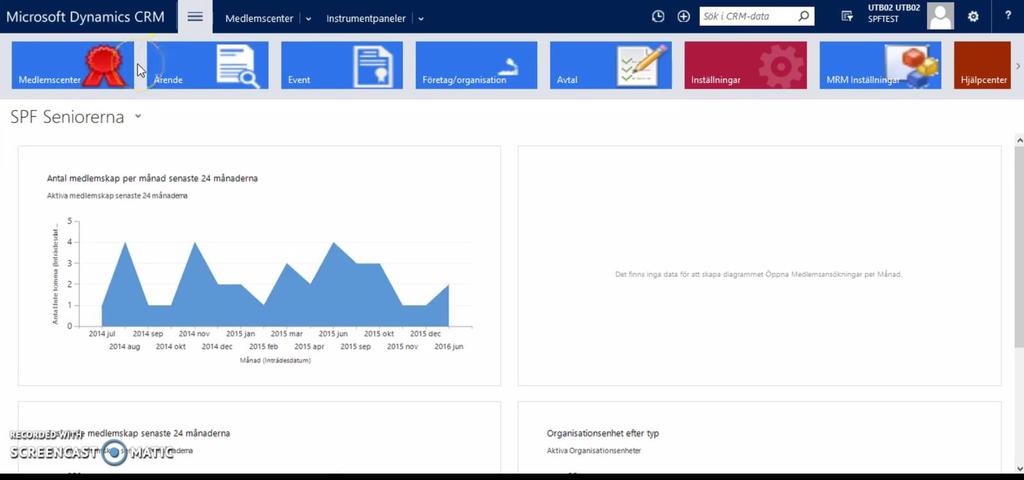Image resolution: width=1024 pixels, height=480 pixels.
Task: Open the Företag/organisation tile
Action: point(477,65)
